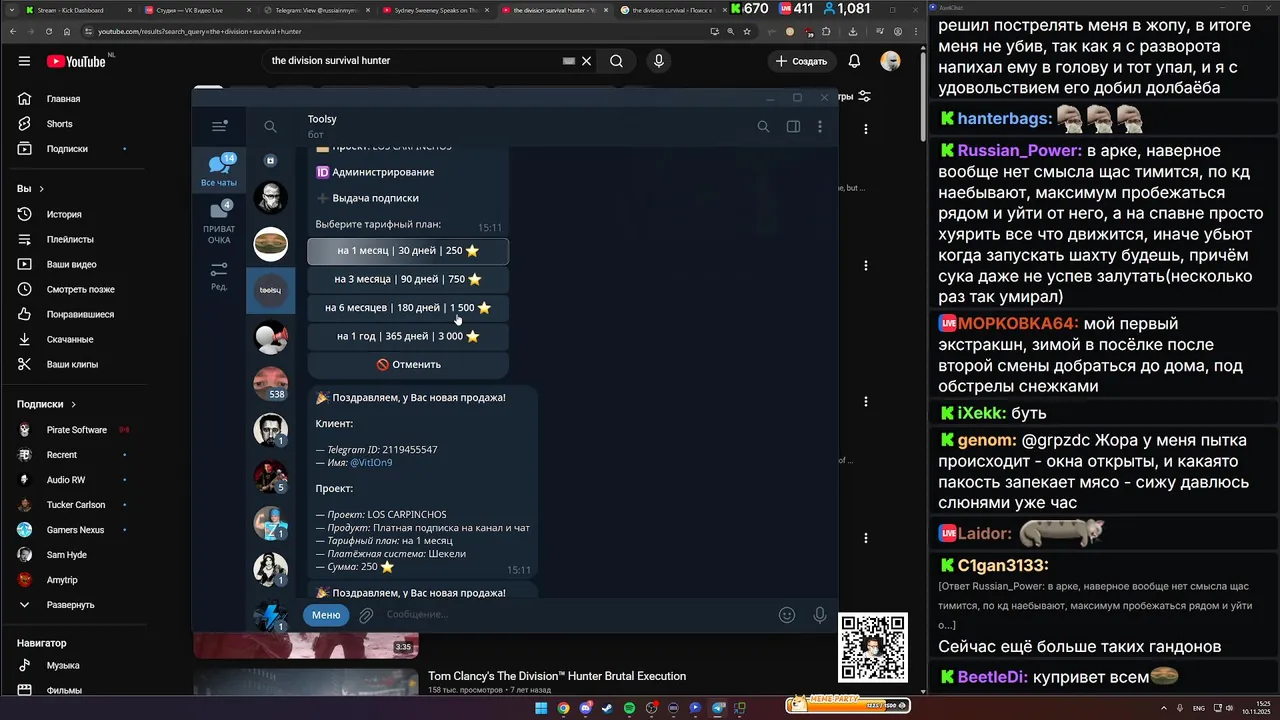
Task: Record a voice message in Telegram
Action: click(x=820, y=615)
